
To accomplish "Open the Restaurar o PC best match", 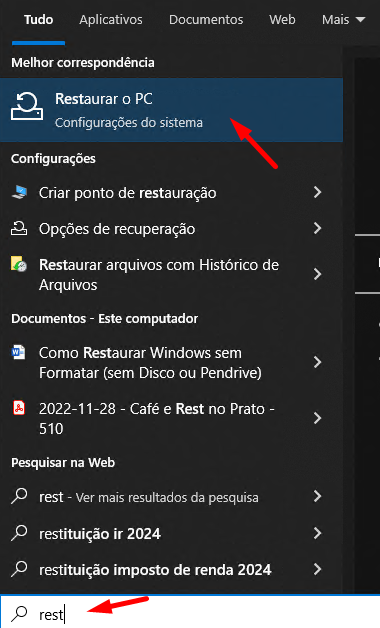I will pos(171,110).
